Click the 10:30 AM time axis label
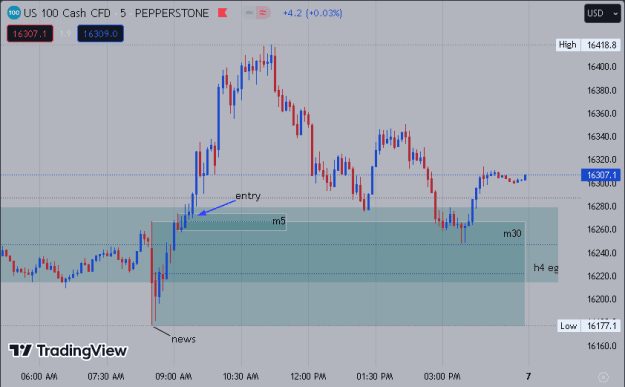The image size is (625, 387). click(241, 376)
